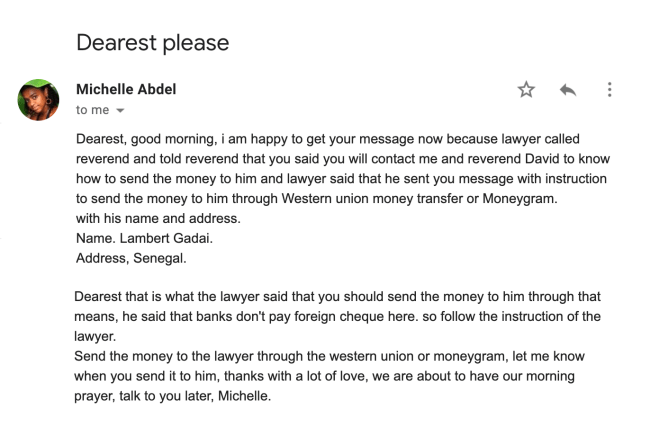Star the email from Michelle Abdel
Viewport: 650px width, 444px height.
(526, 90)
